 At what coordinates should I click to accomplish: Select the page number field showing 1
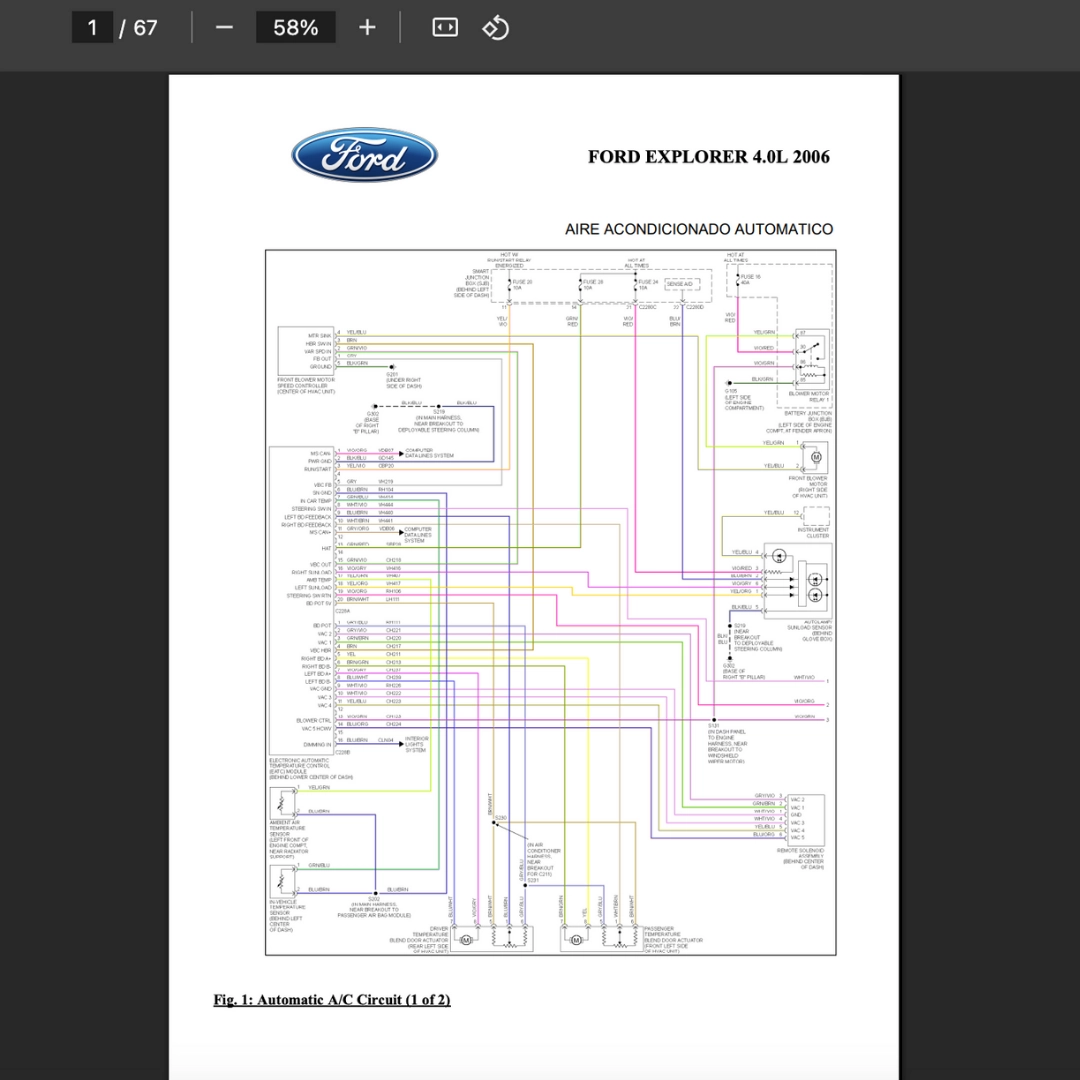pyautogui.click(x=92, y=28)
